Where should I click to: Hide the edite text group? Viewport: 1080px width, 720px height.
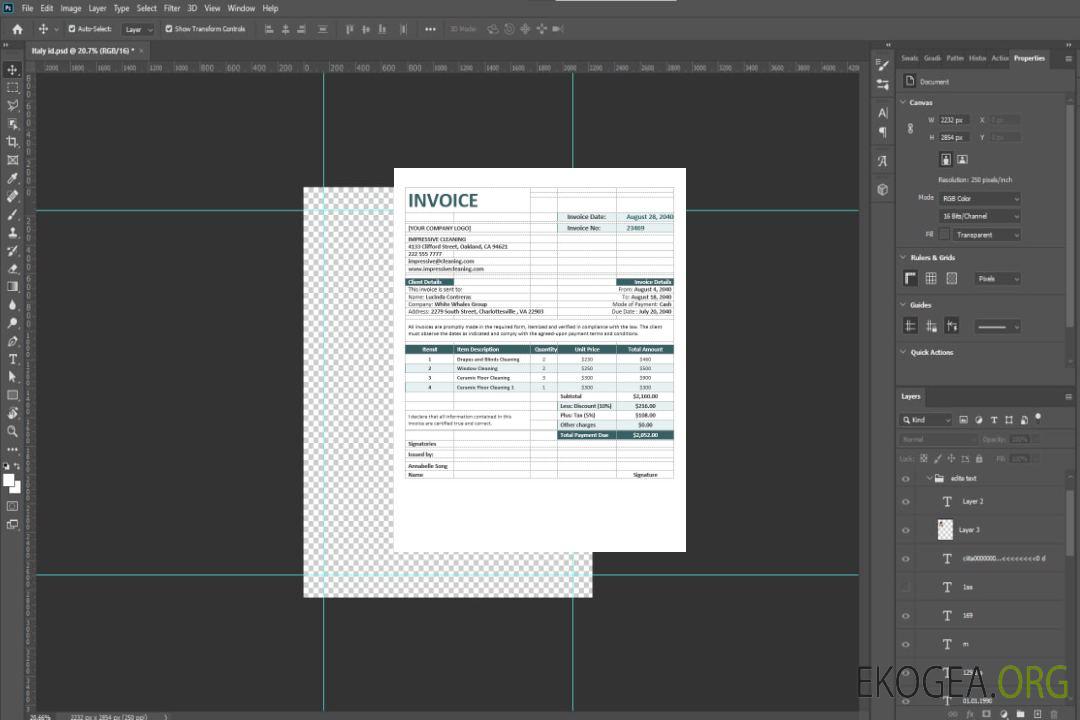coord(906,479)
